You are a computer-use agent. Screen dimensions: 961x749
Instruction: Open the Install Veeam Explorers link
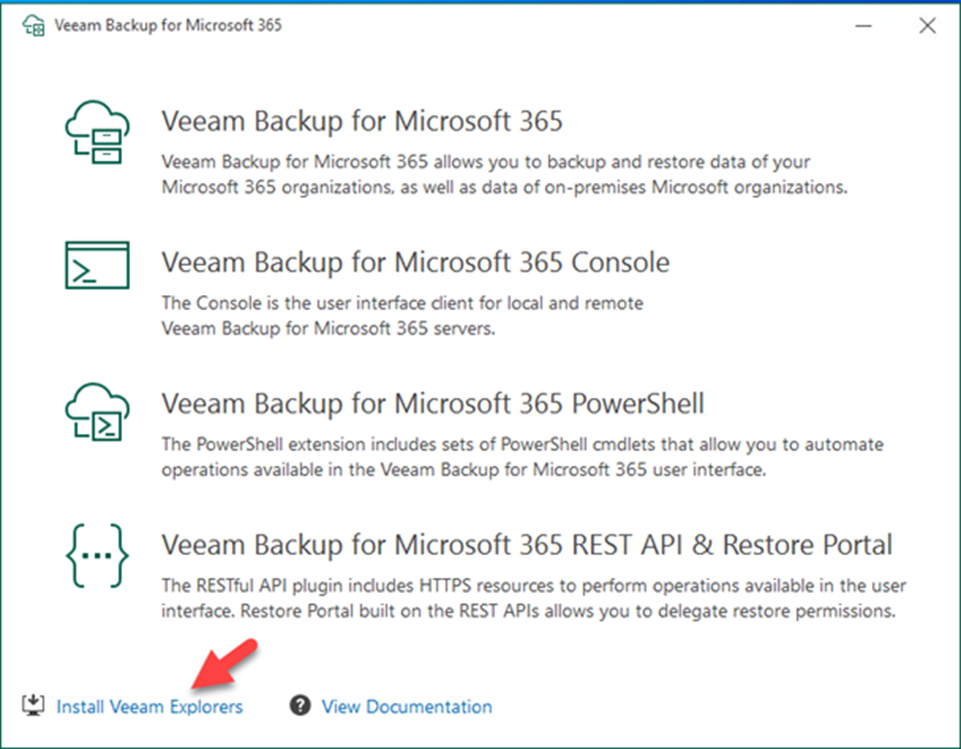[x=150, y=707]
